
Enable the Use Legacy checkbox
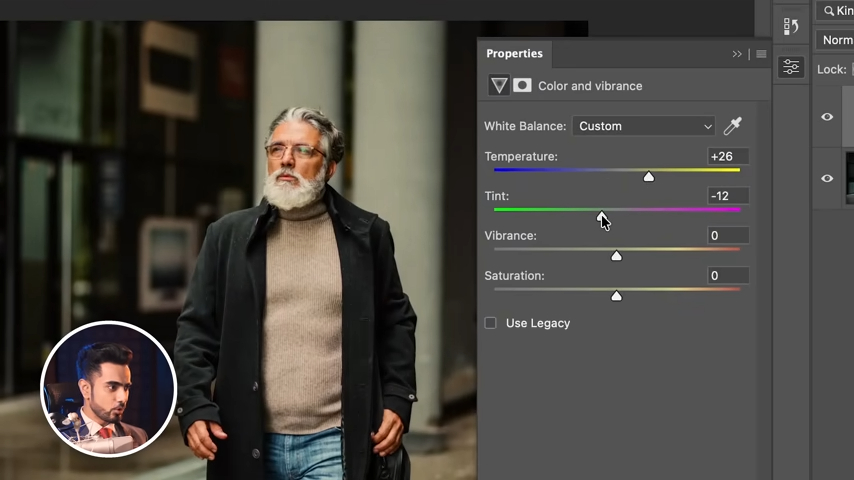pos(490,323)
